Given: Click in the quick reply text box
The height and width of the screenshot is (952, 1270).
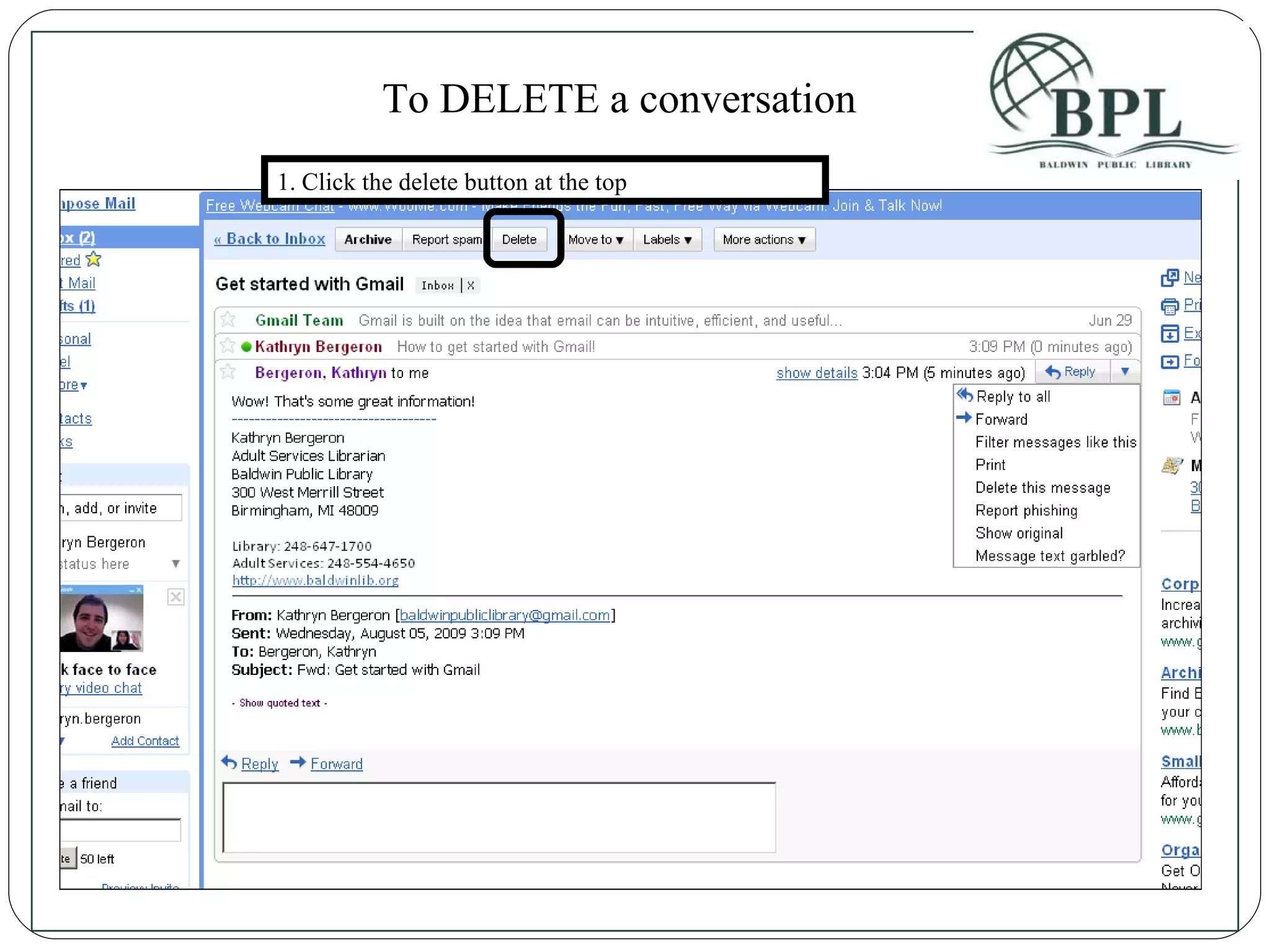Looking at the screenshot, I should tap(499, 818).
